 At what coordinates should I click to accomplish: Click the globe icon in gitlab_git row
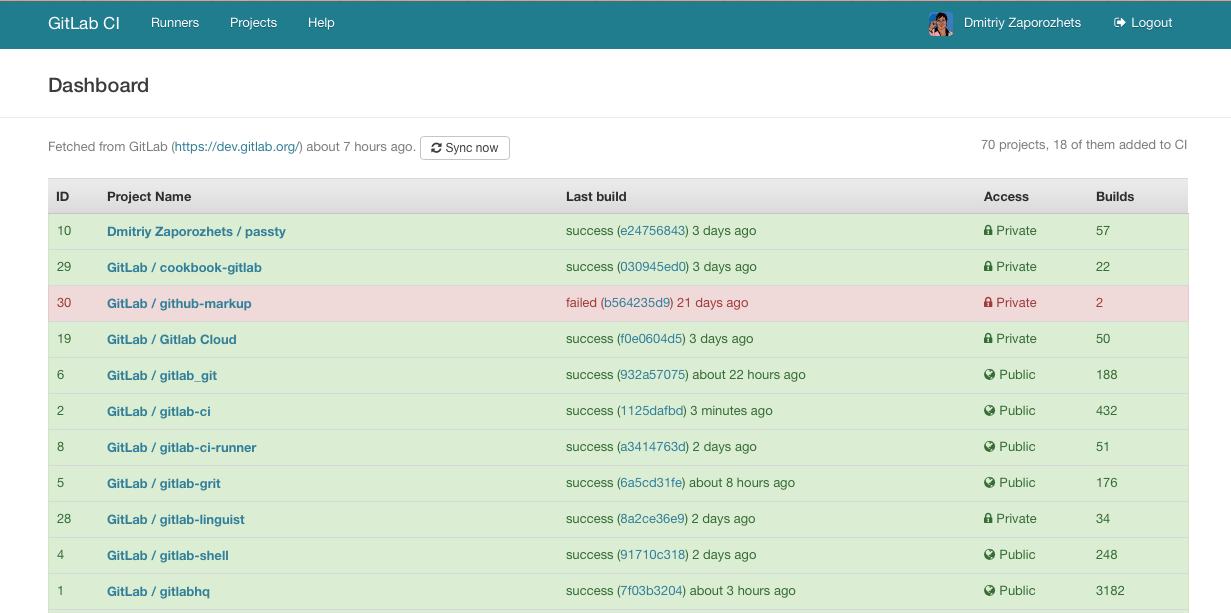[x=989, y=375]
